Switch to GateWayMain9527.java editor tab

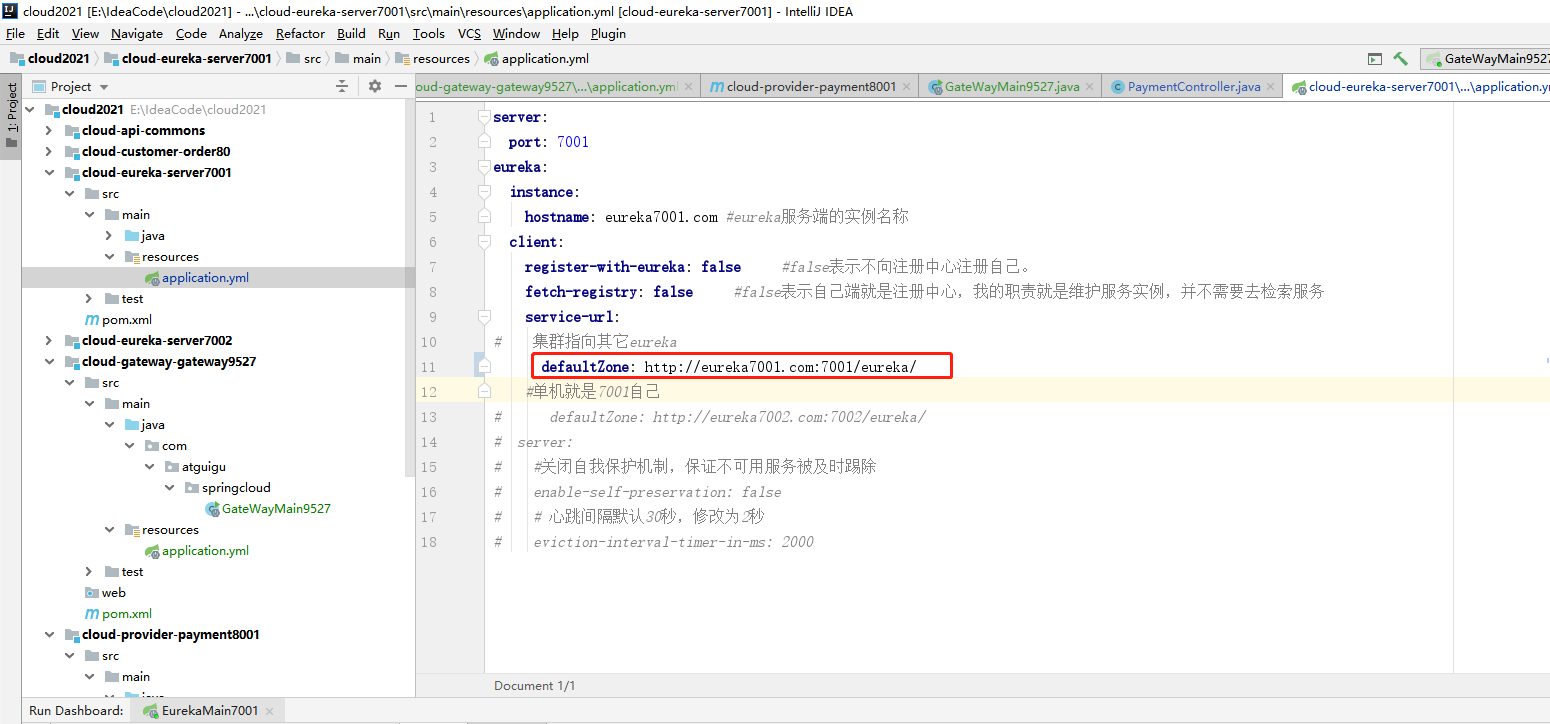[x=1012, y=87]
